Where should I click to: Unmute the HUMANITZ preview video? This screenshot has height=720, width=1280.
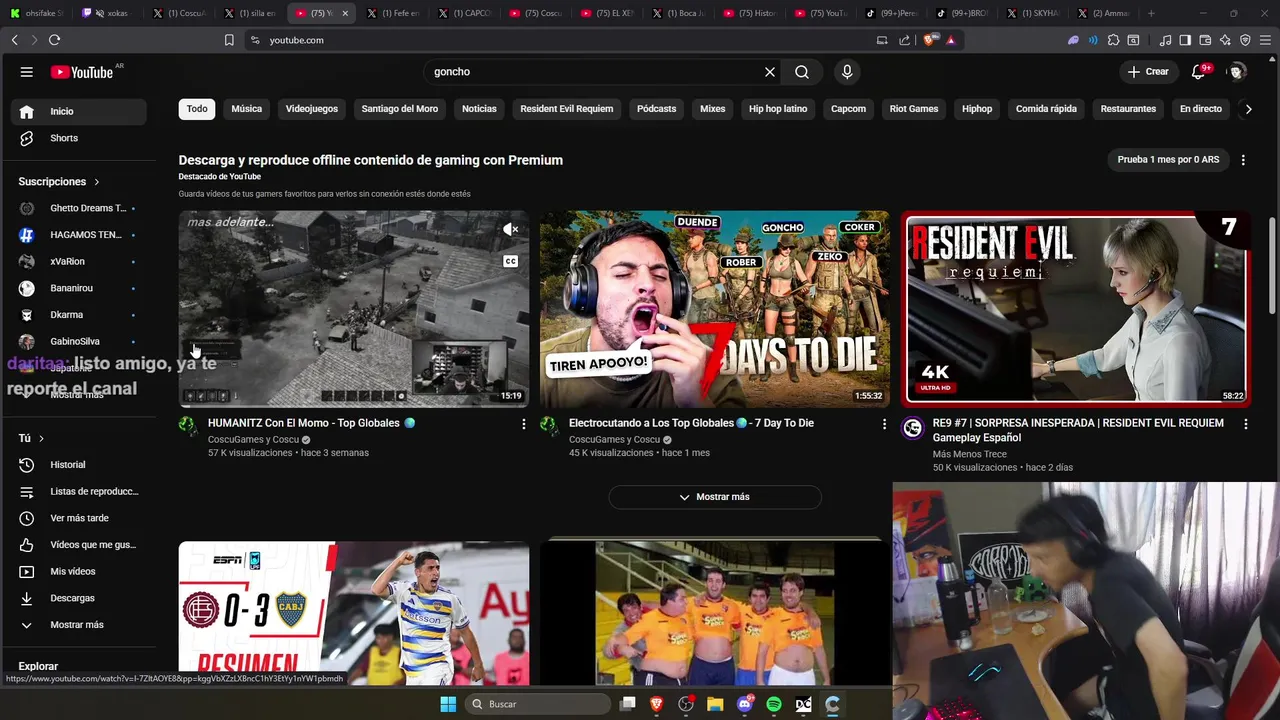[x=510, y=230]
